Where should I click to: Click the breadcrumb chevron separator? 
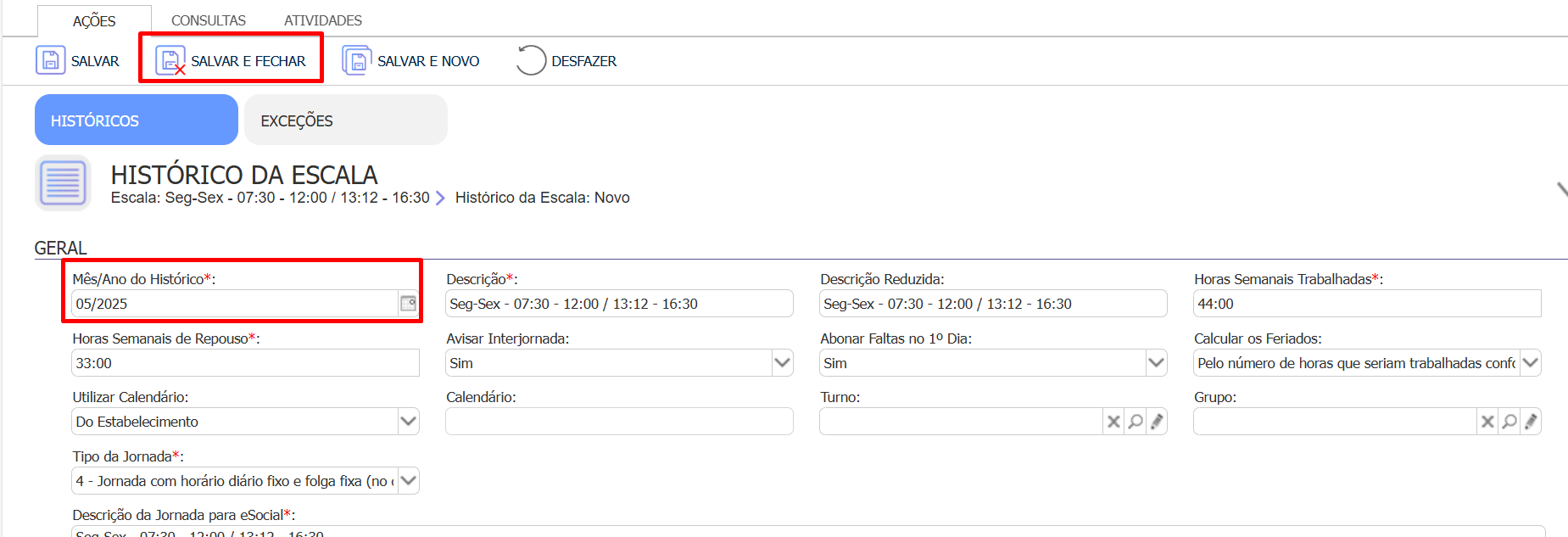[440, 198]
